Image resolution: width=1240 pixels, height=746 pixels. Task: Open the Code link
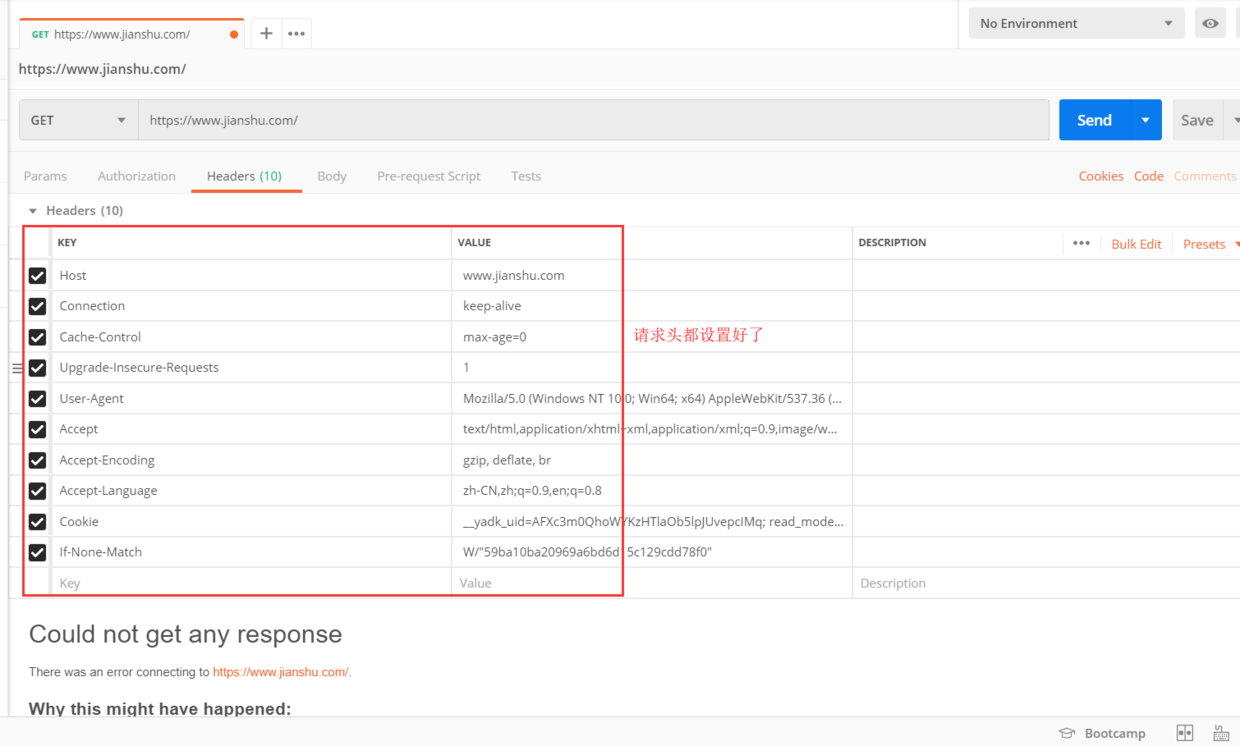click(x=1148, y=176)
